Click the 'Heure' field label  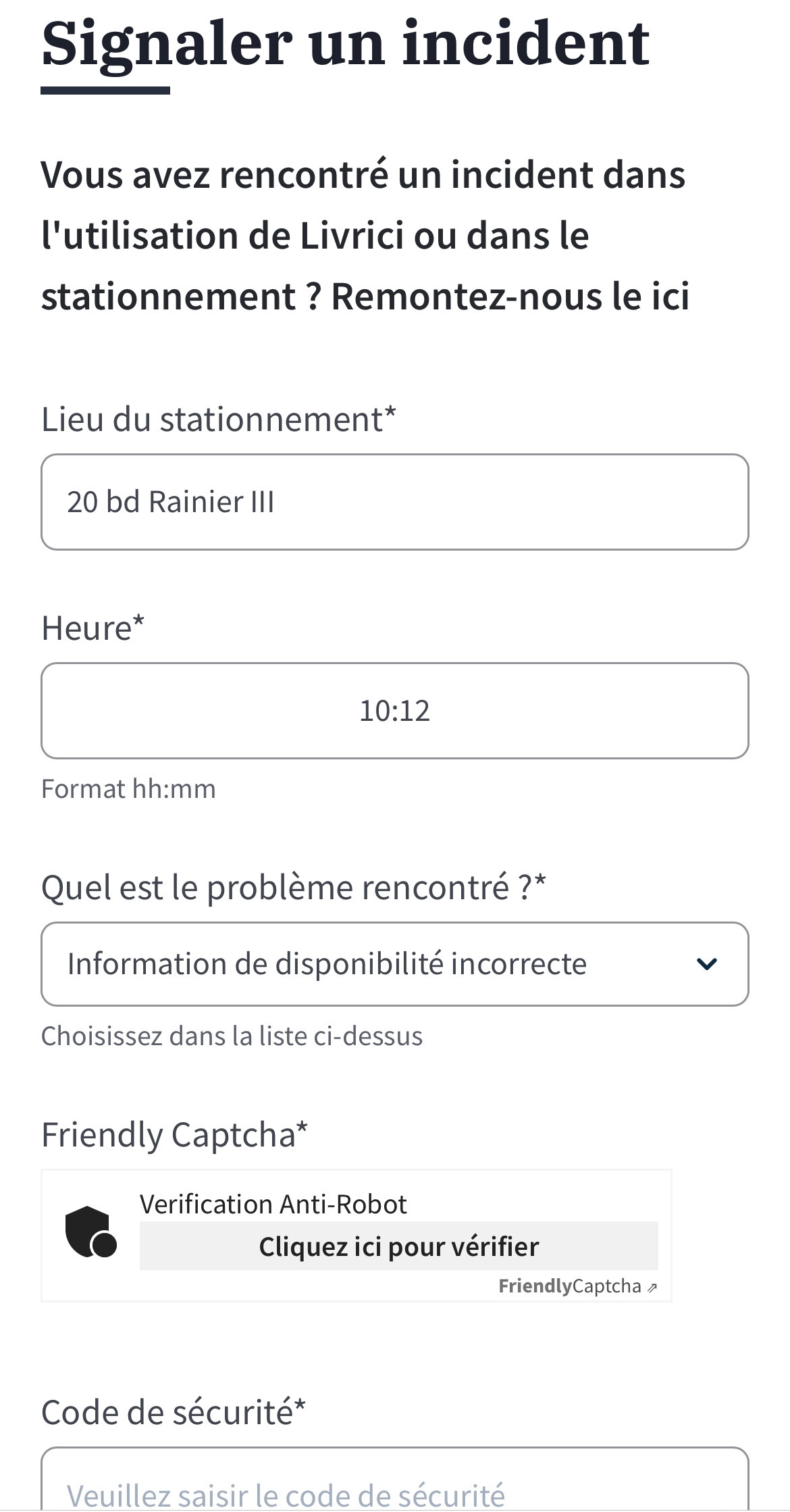click(x=93, y=628)
